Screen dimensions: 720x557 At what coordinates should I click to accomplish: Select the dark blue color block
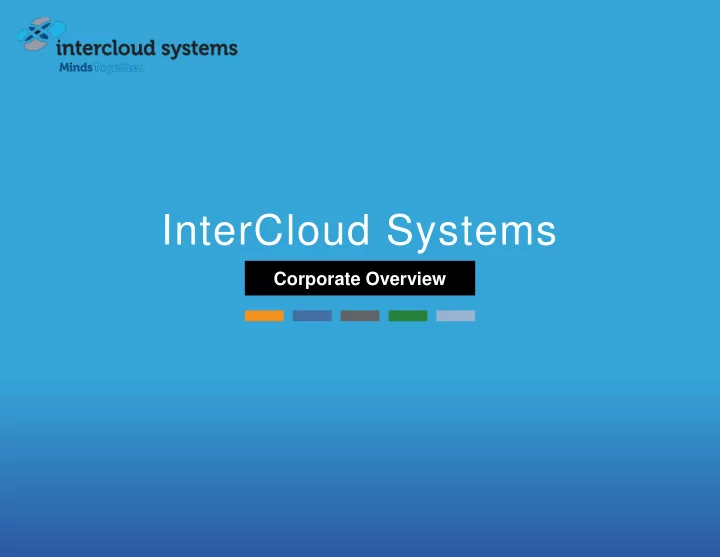312,316
